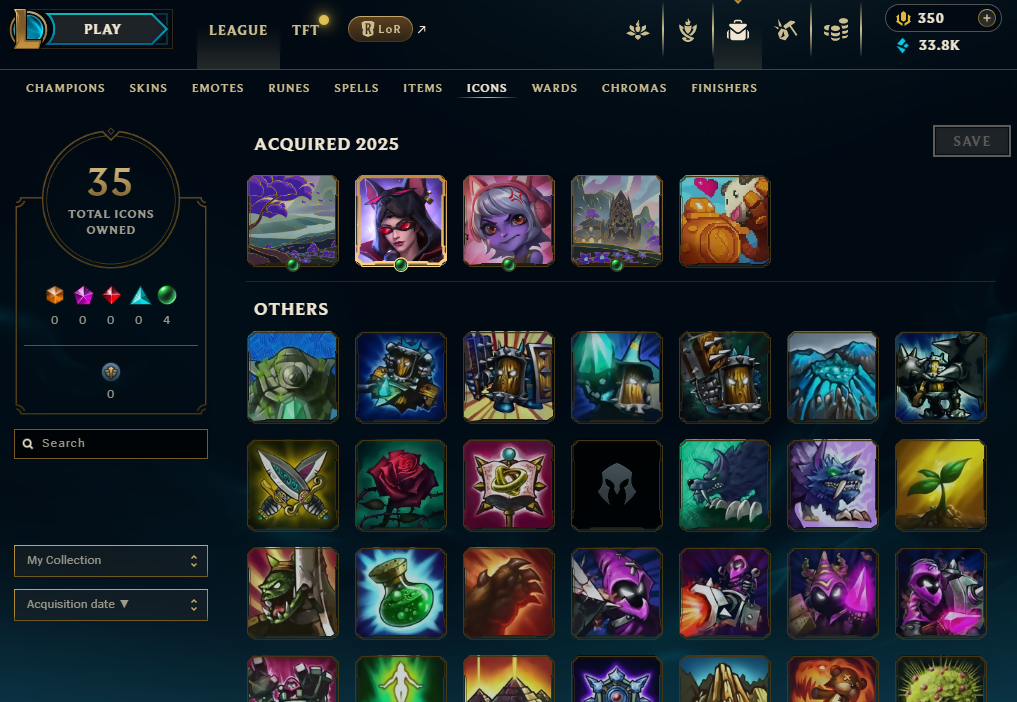Open Legends of Runeterra LoR button

[381, 29]
